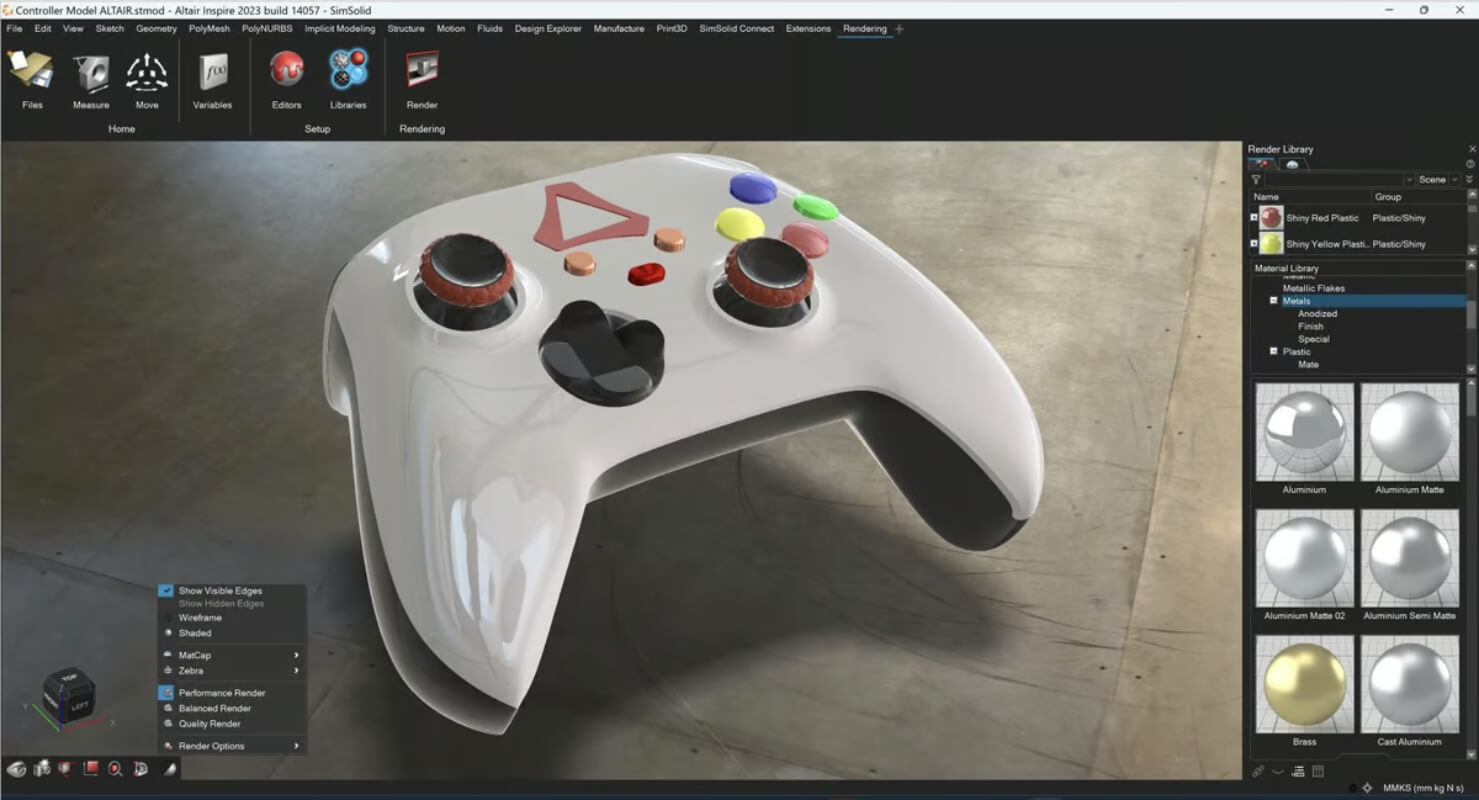The height and width of the screenshot is (800, 1479).
Task: Click the filter funnel icon in Render Library
Action: tap(1256, 180)
